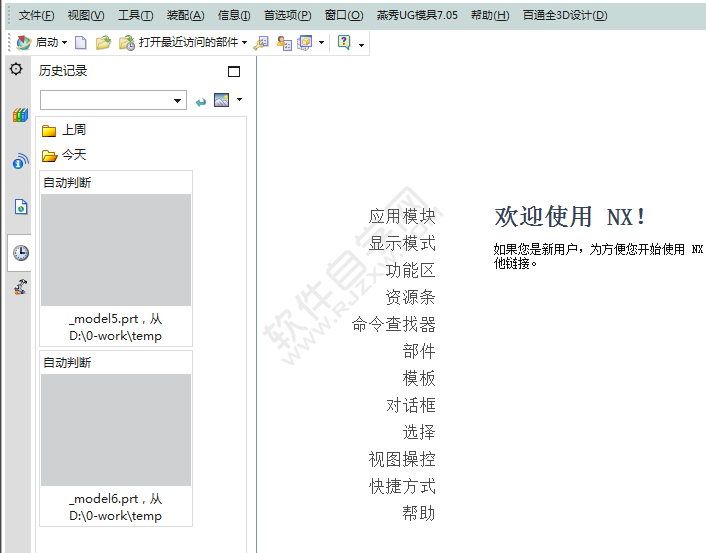Click the green return arrow icon
706x553 pixels.
(201, 102)
